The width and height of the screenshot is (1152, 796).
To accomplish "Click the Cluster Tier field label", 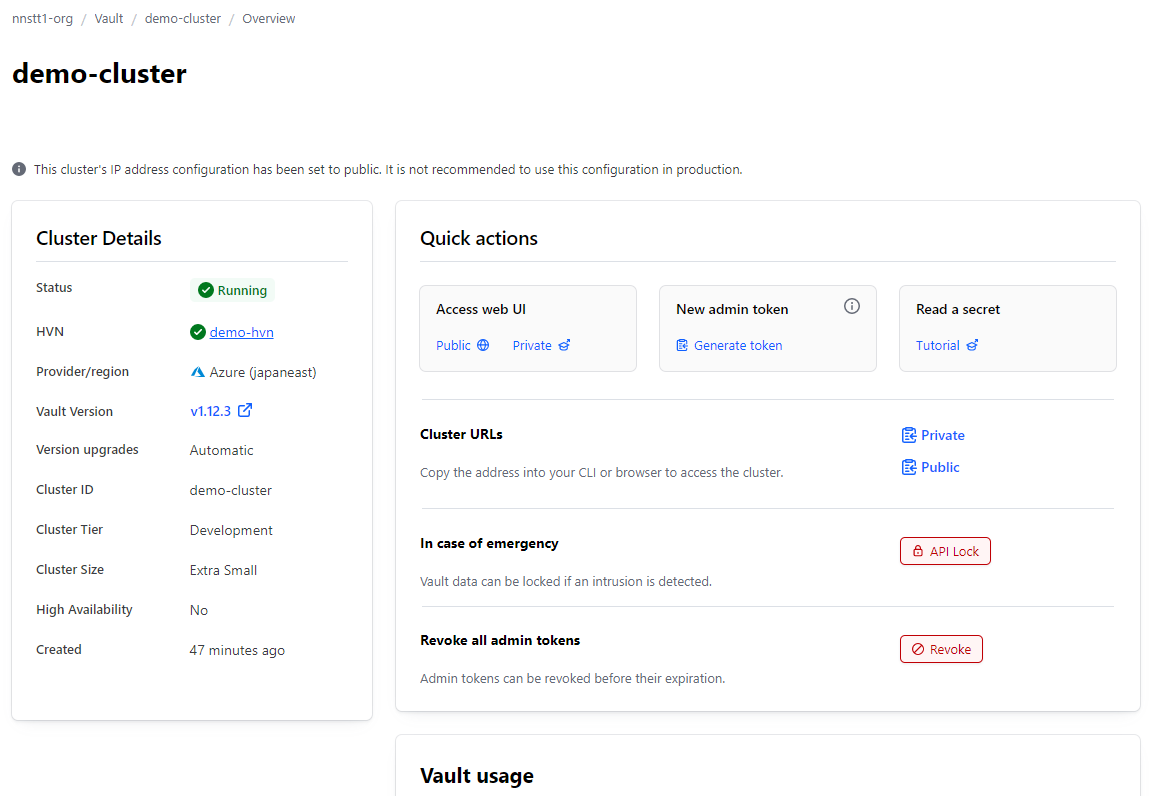I will 69,529.
